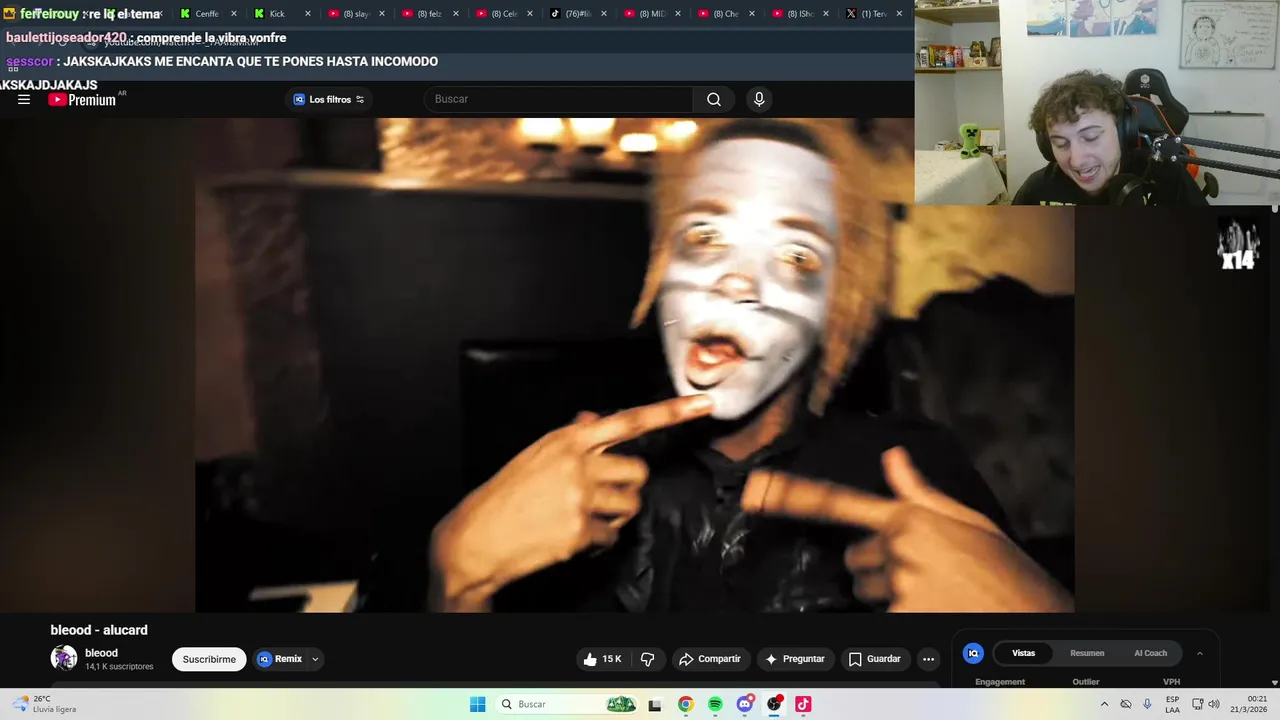The image size is (1280, 720).
Task: Click the Outlier label in vidIQ panel
Action: click(1086, 682)
